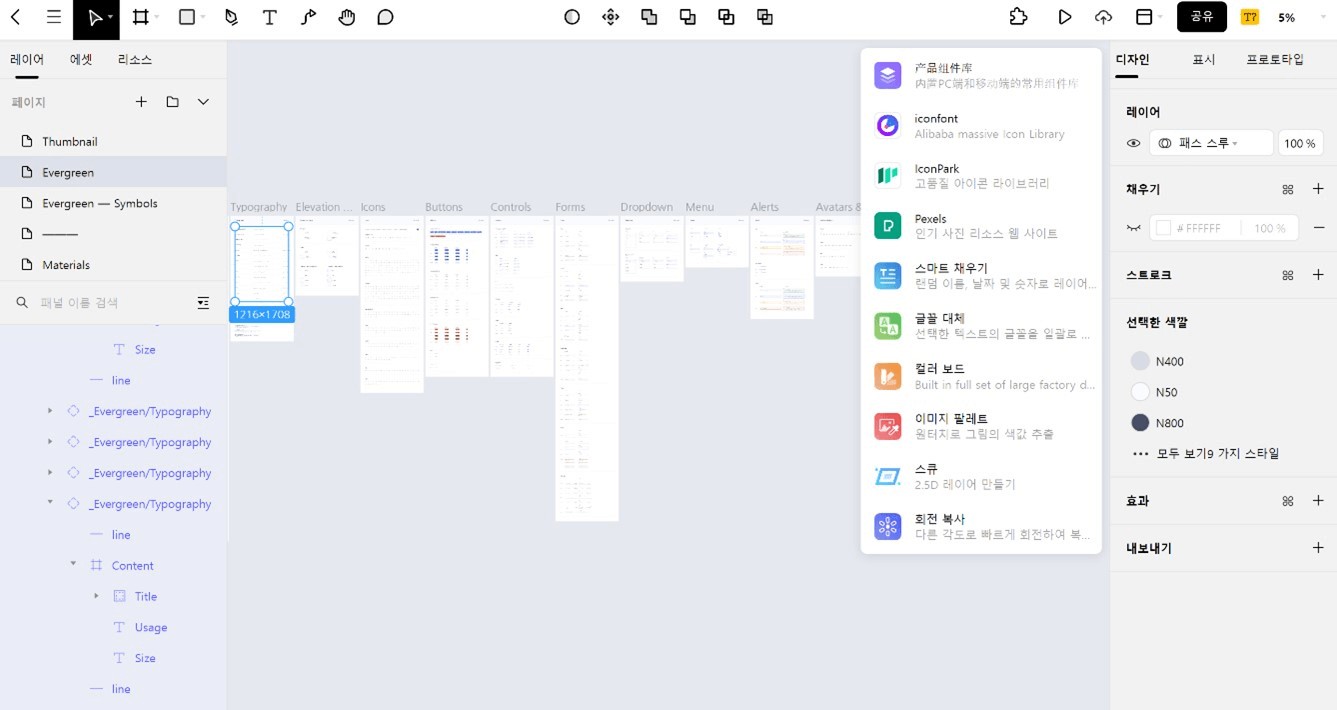Select the connector line tool
This screenshot has height=710, width=1337.
pyautogui.click(x=308, y=18)
